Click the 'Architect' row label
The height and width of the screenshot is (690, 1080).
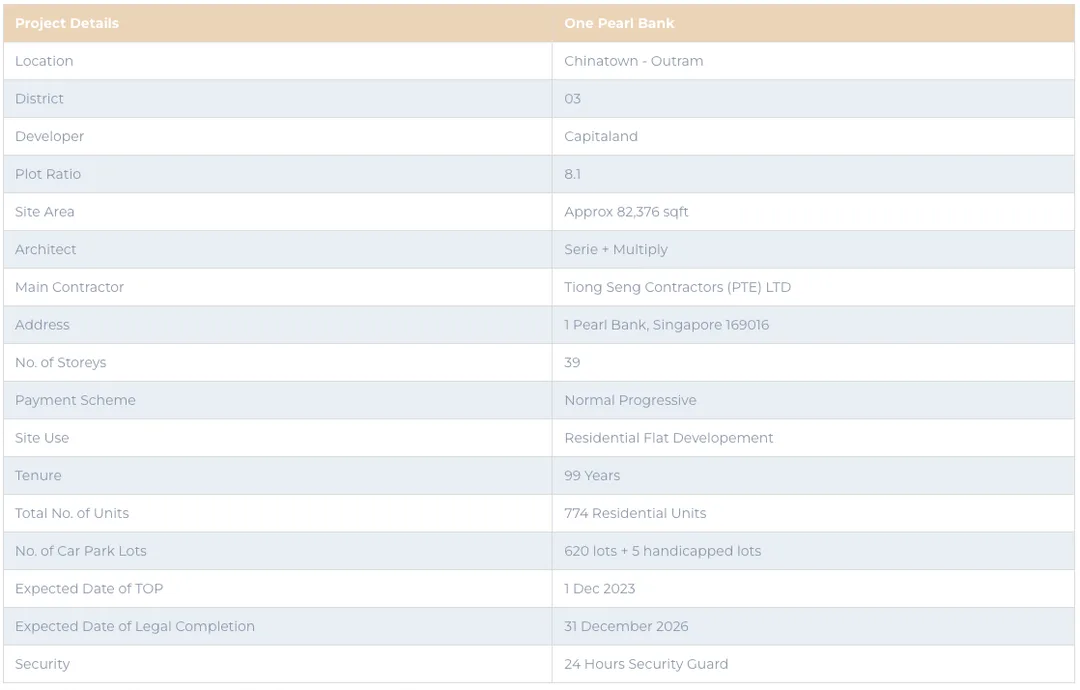[x=45, y=249]
